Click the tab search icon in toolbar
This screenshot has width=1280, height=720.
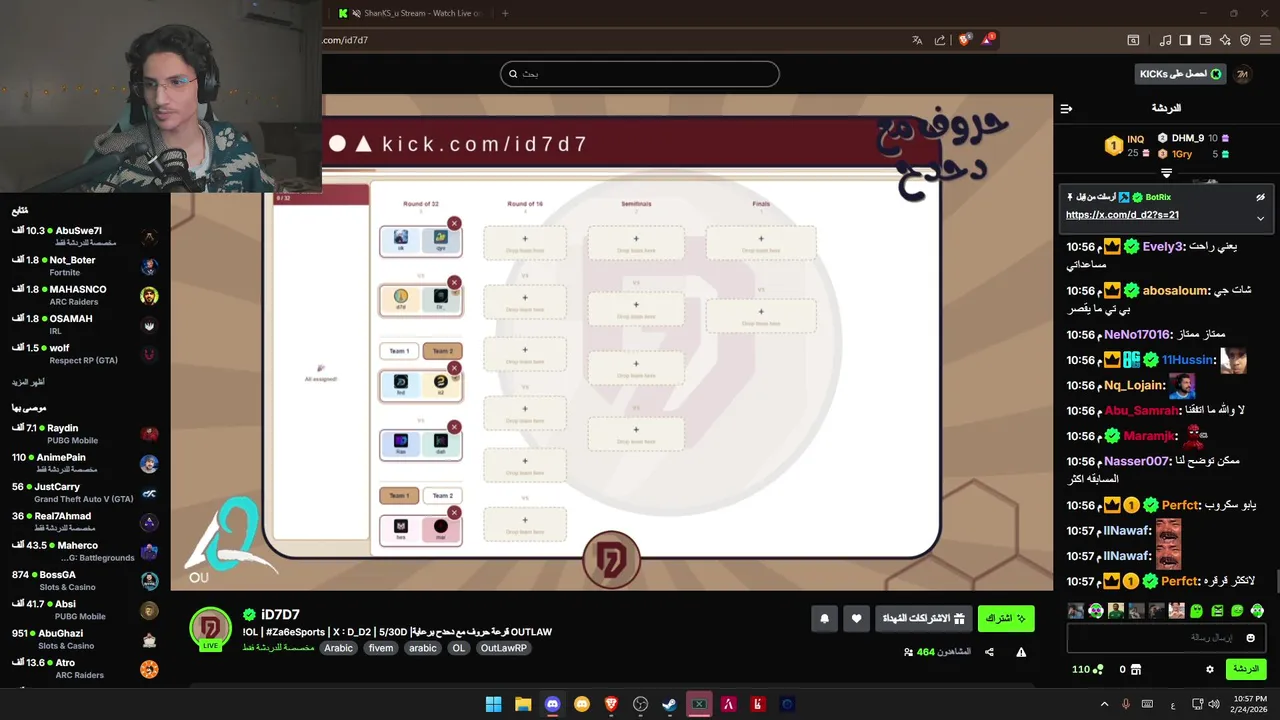[1133, 40]
